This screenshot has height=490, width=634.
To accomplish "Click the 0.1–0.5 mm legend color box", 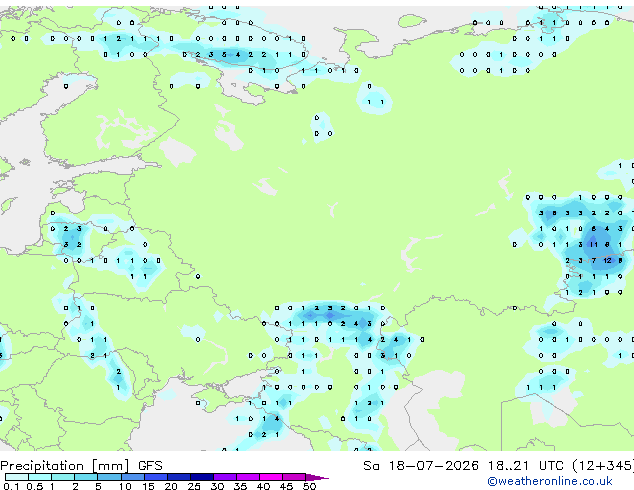I will 17,477.
